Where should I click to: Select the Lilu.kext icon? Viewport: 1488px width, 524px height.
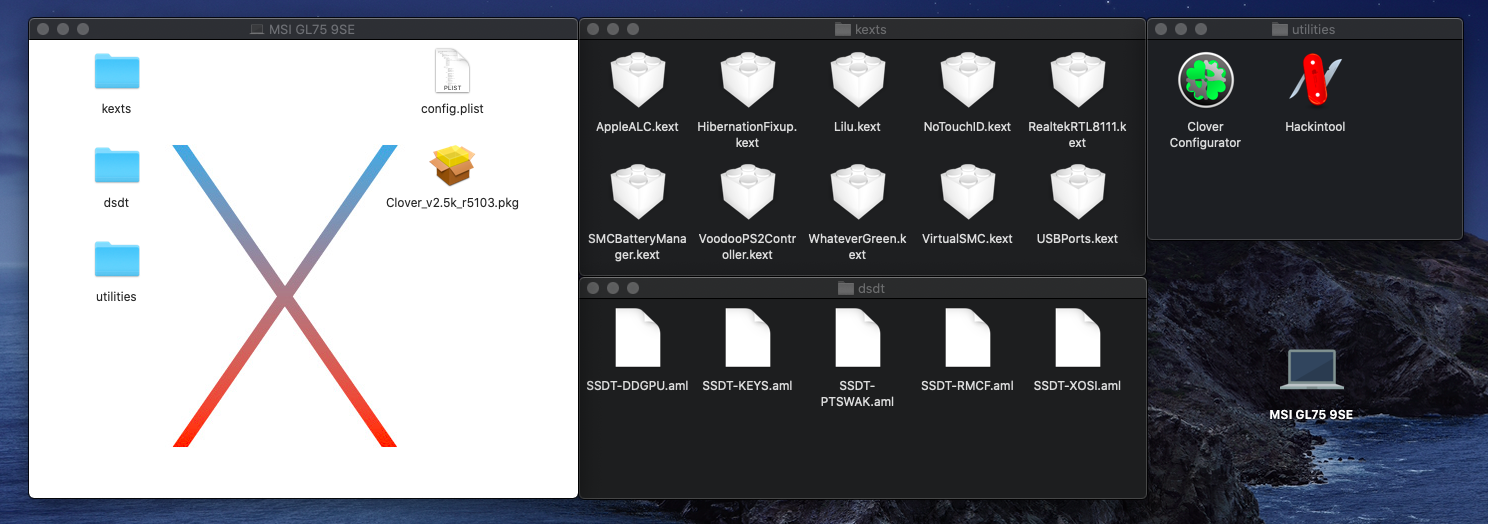[857, 81]
